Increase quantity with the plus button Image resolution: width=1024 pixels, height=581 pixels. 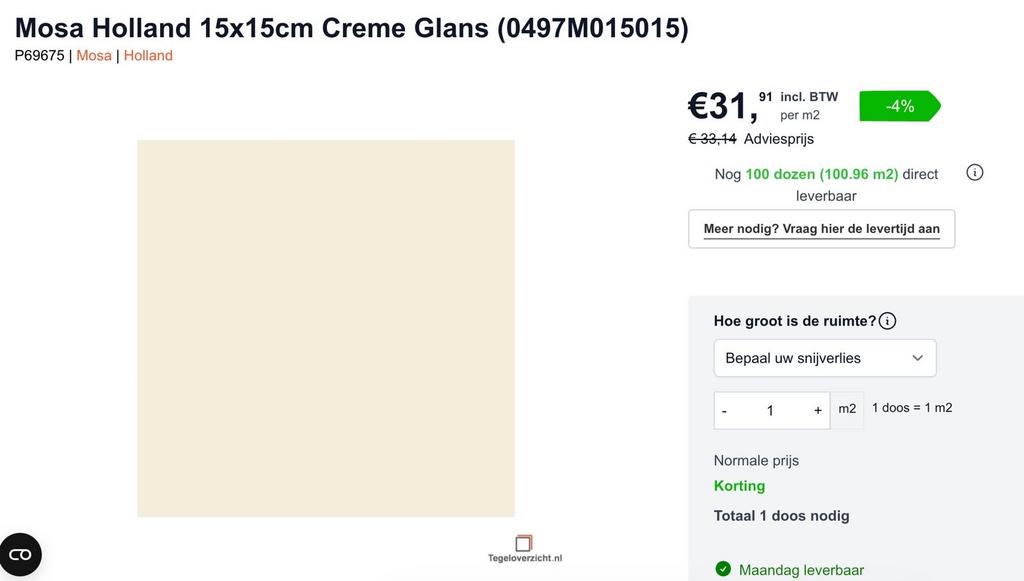tap(817, 410)
